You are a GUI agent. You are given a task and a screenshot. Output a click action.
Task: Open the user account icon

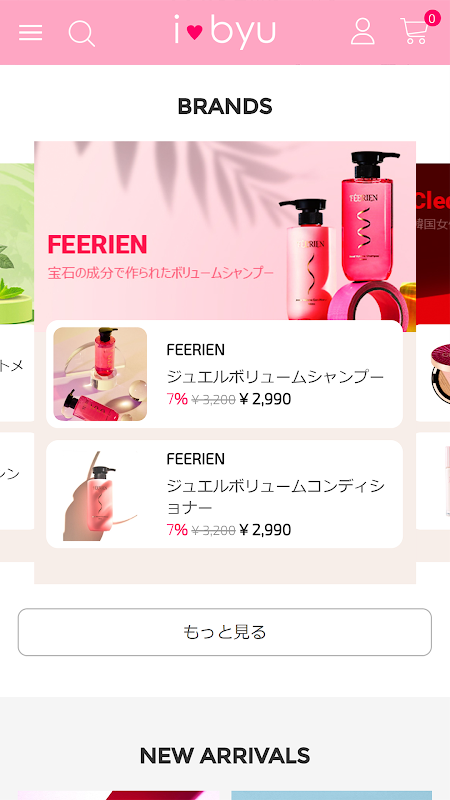(363, 32)
